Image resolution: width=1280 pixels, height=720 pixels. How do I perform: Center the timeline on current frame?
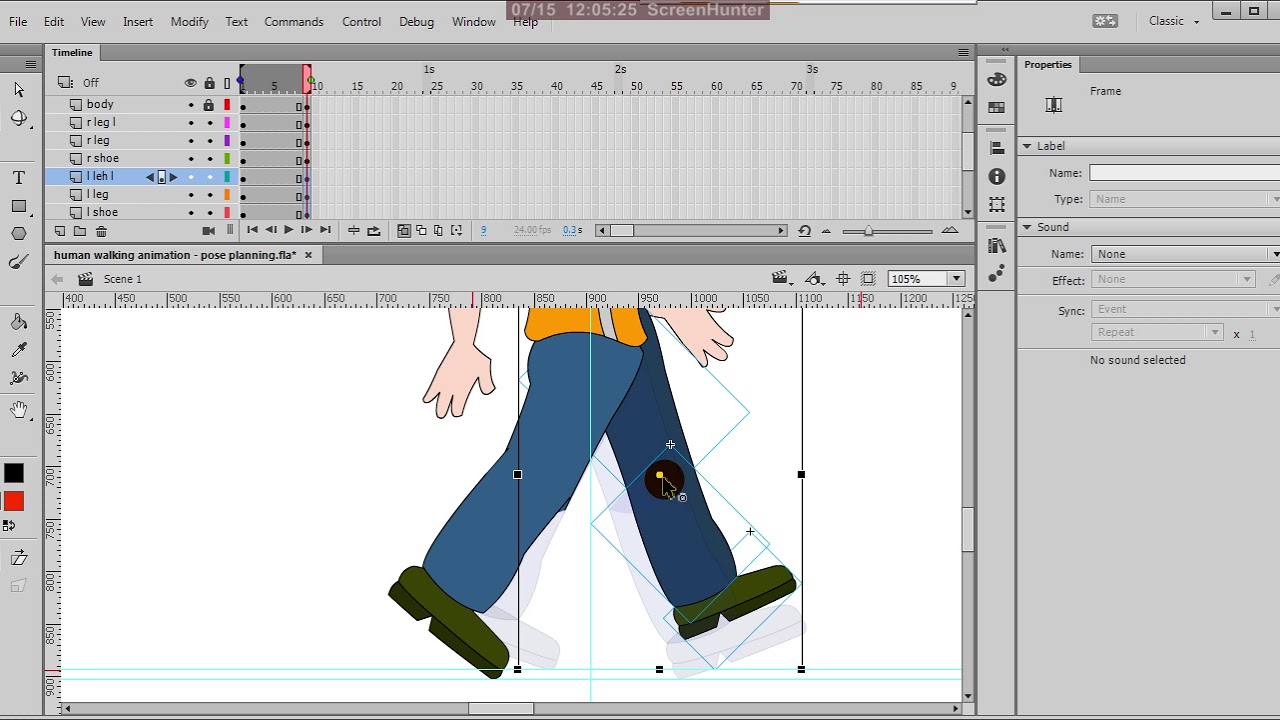click(354, 231)
